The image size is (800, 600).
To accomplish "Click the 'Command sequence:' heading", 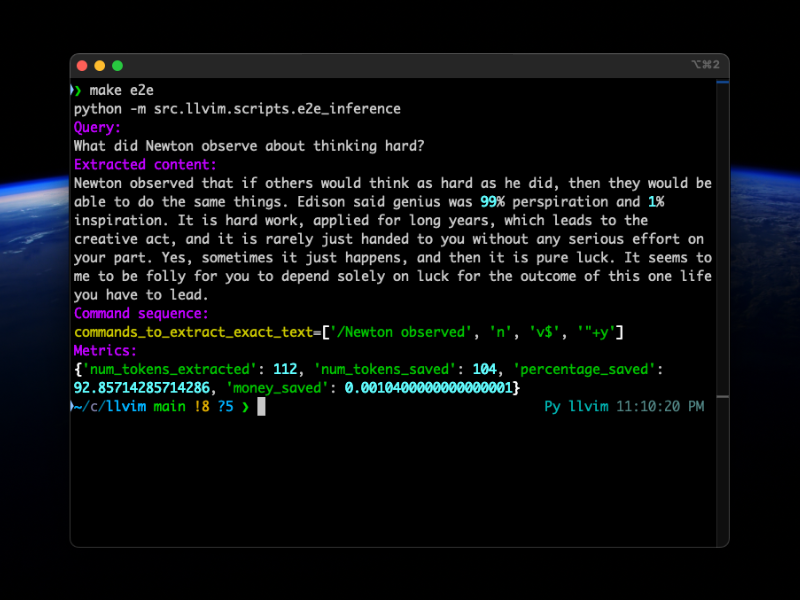I will 141,313.
